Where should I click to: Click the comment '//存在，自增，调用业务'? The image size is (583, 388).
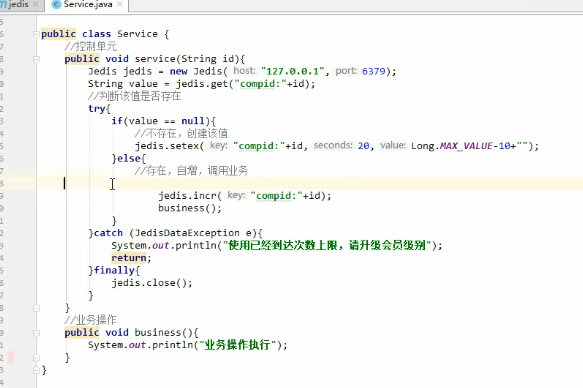coord(191,171)
